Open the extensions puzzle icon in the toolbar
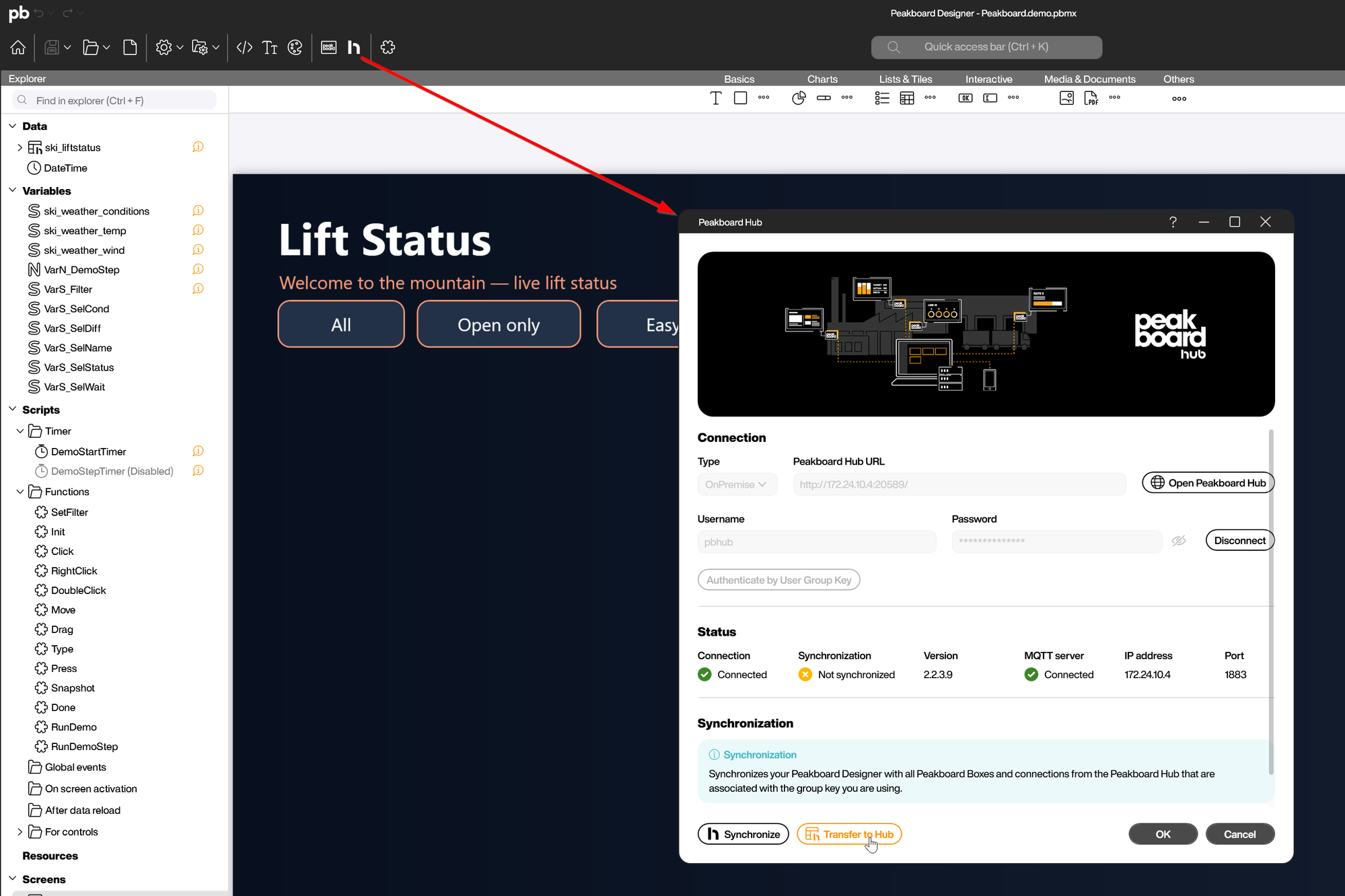1345x896 pixels. [x=388, y=47]
